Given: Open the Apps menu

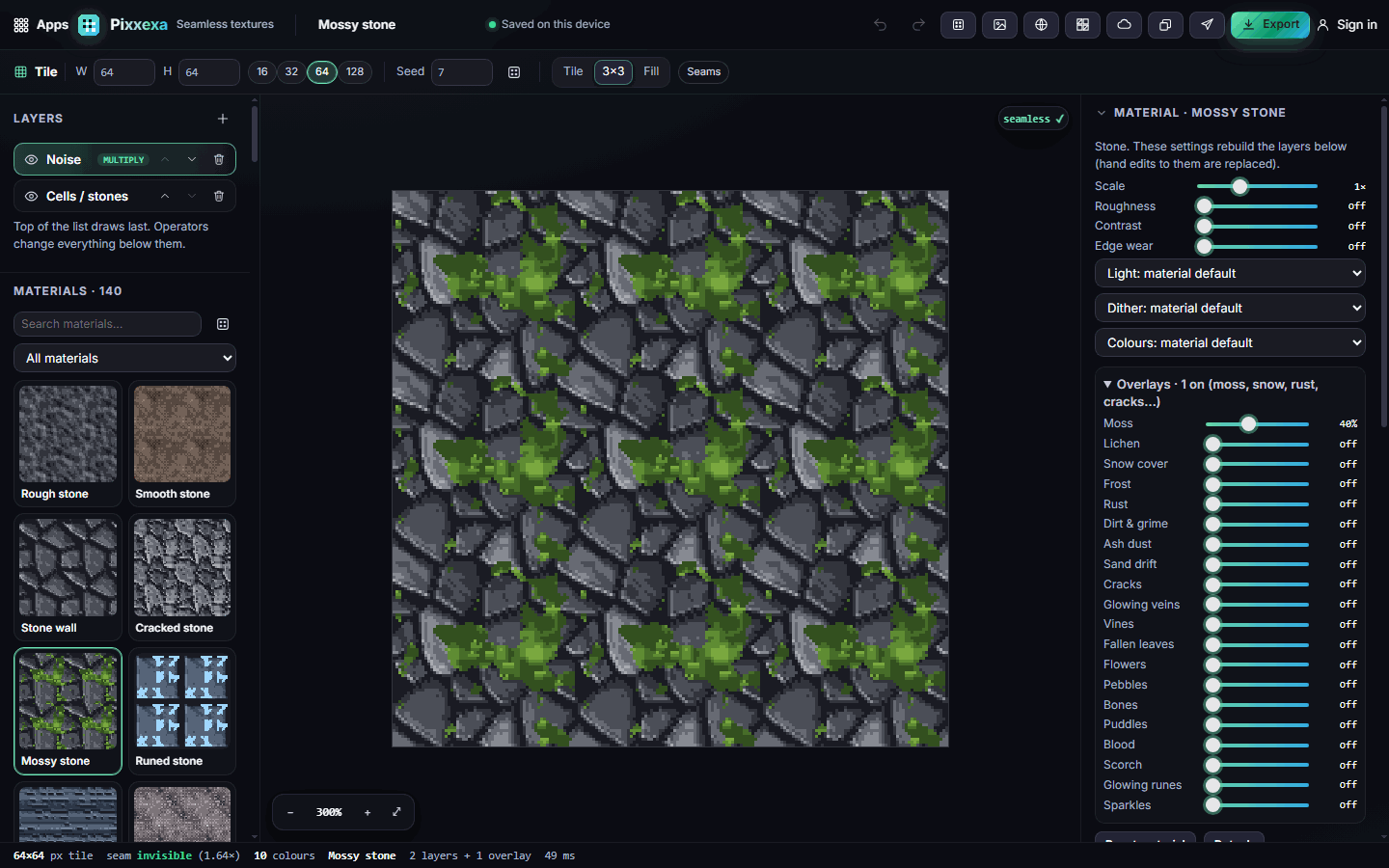Looking at the screenshot, I should 41,25.
